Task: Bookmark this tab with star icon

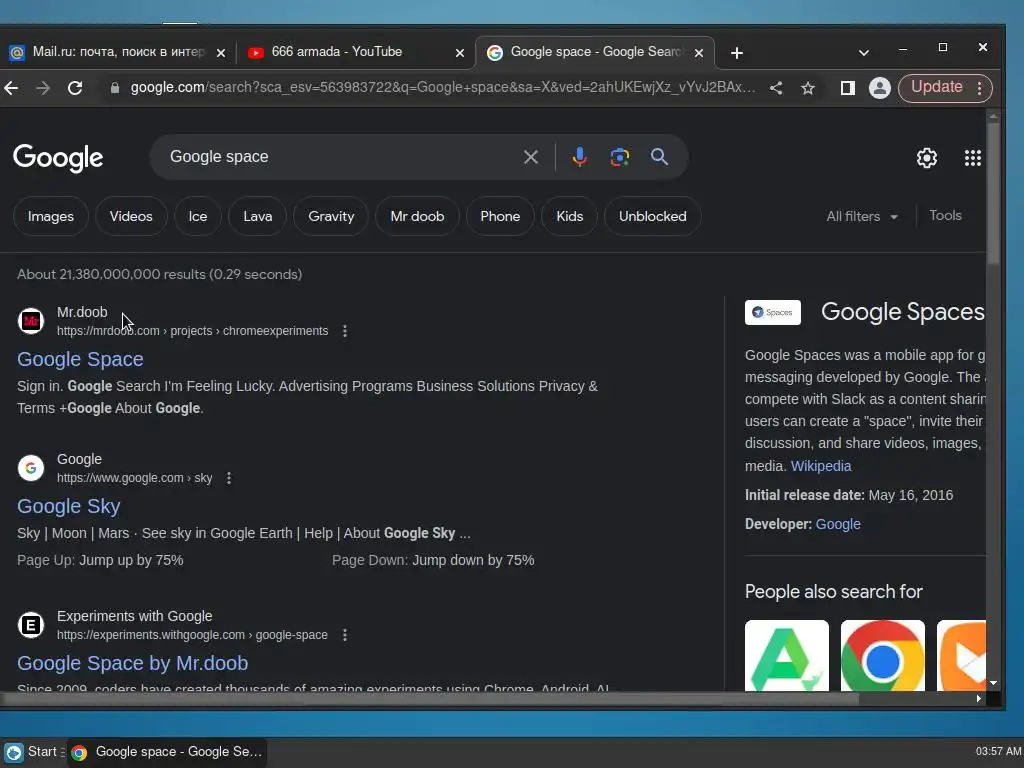Action: pyautogui.click(x=808, y=88)
